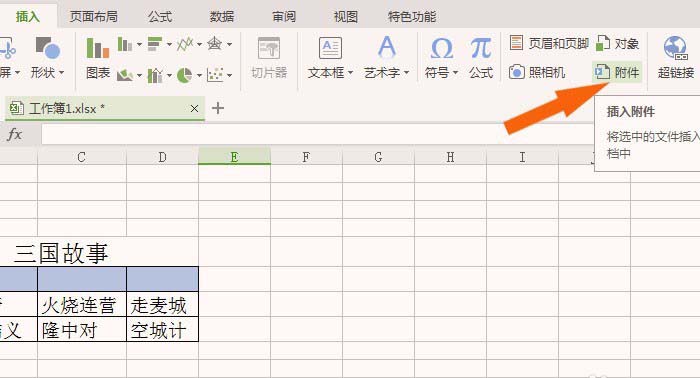Add a new document tab with plus button

click(218, 108)
